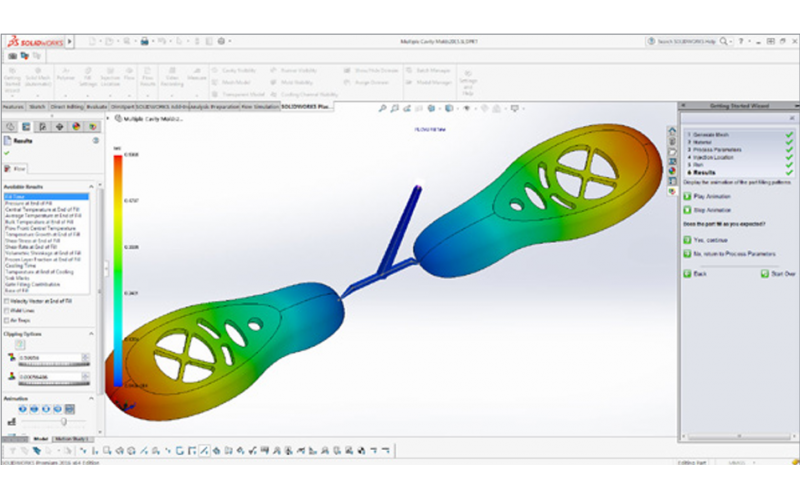Open FeatureManager design tree tab icon
The image size is (800, 500).
(x=10, y=127)
